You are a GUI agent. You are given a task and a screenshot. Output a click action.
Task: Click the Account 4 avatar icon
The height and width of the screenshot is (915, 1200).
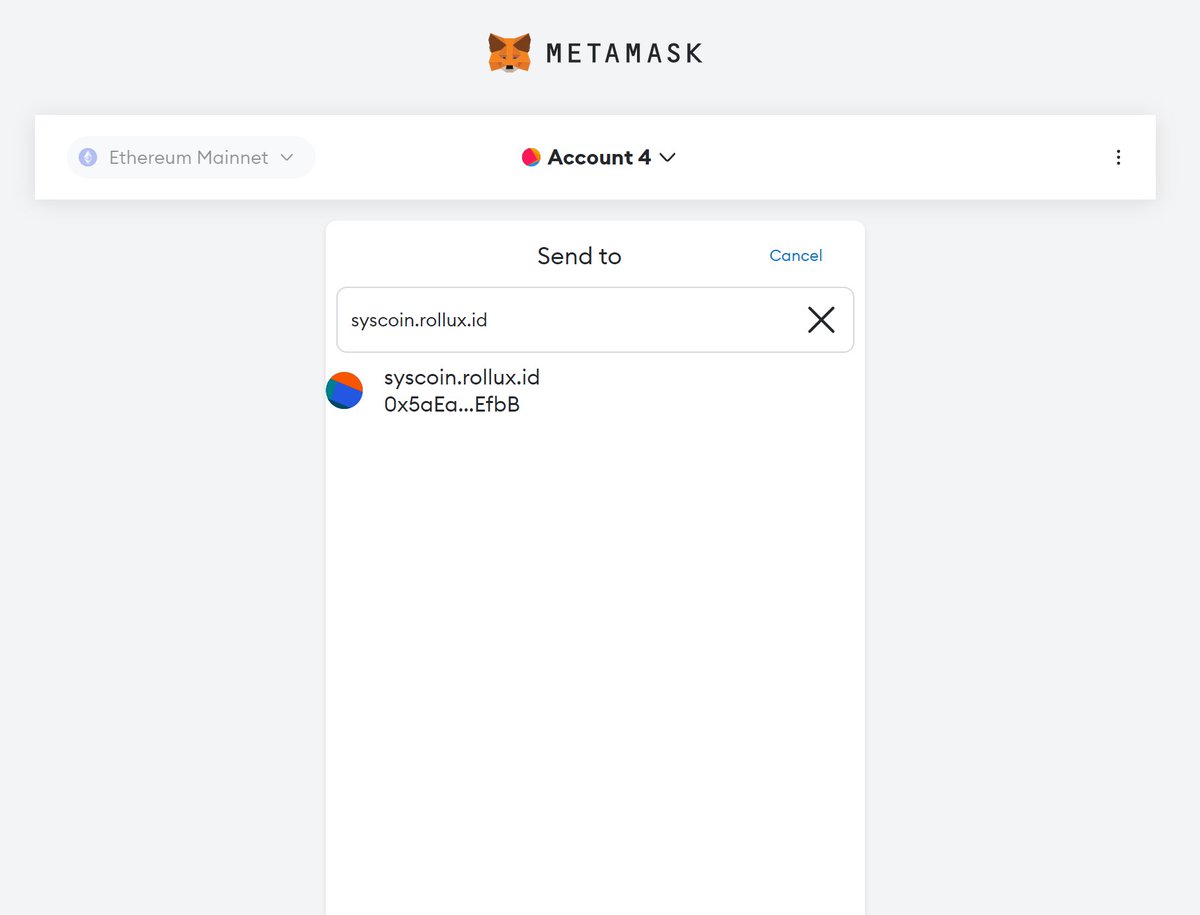(x=531, y=157)
